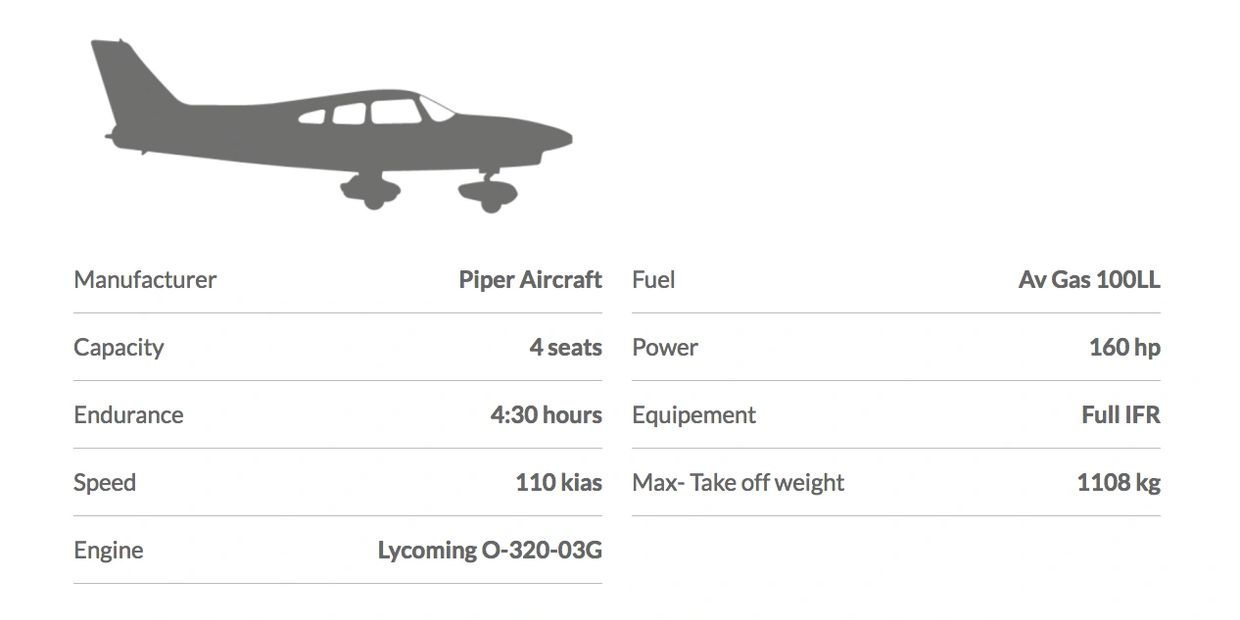Select the 4 seats value

(x=565, y=348)
